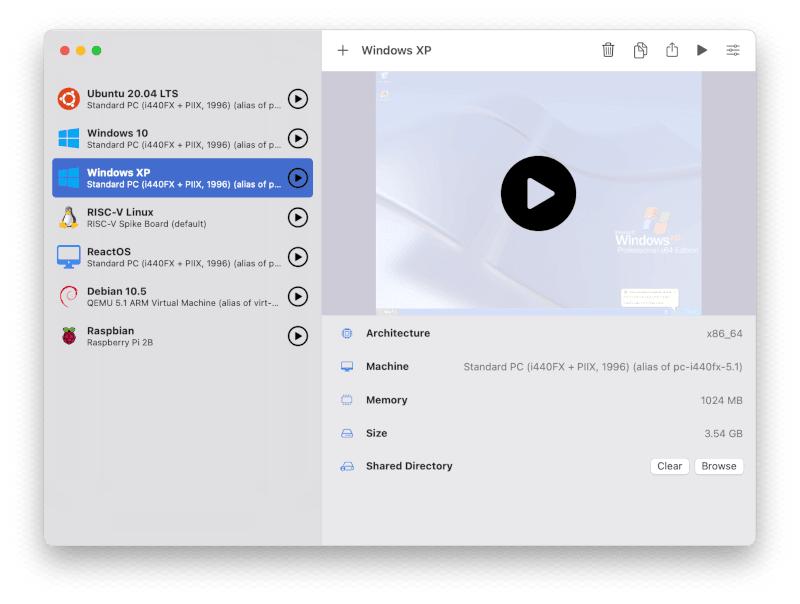Click the Shared Directory label
The width and height of the screenshot is (800, 604).
(409, 466)
